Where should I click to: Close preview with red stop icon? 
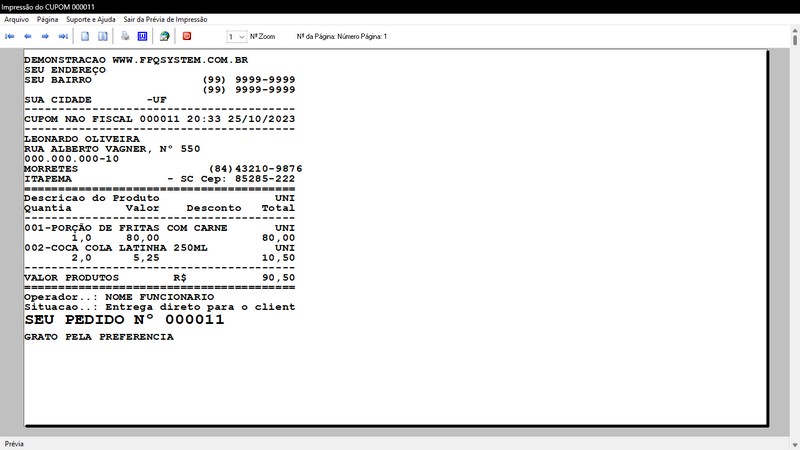click(x=187, y=36)
